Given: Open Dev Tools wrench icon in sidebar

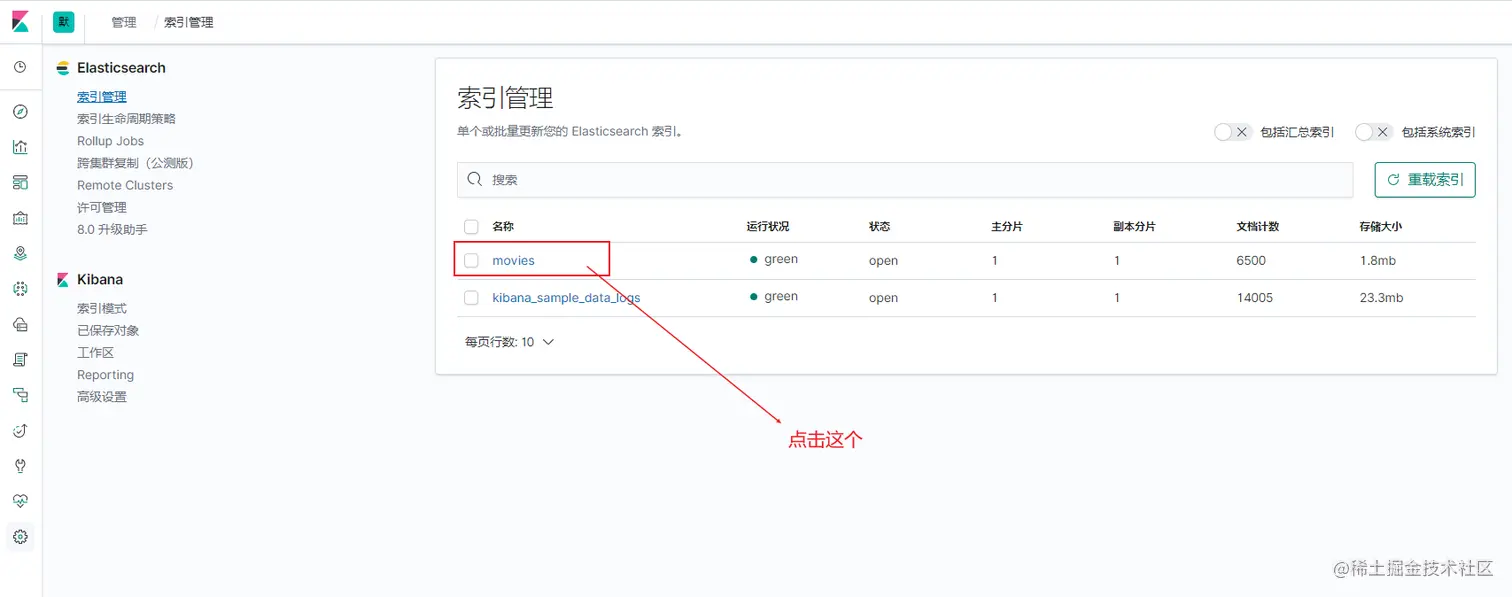Looking at the screenshot, I should coord(20,466).
